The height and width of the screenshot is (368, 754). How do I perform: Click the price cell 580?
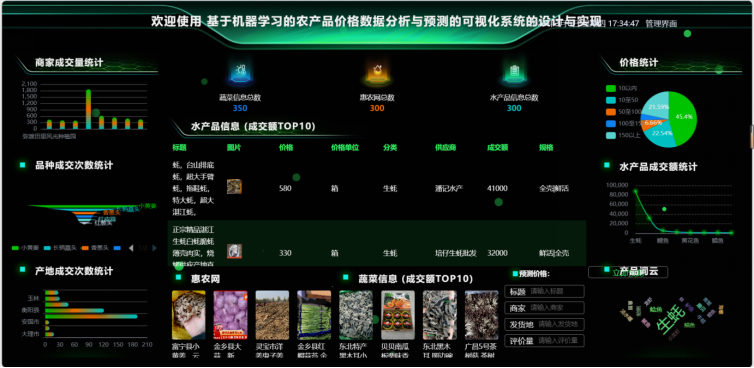point(285,188)
